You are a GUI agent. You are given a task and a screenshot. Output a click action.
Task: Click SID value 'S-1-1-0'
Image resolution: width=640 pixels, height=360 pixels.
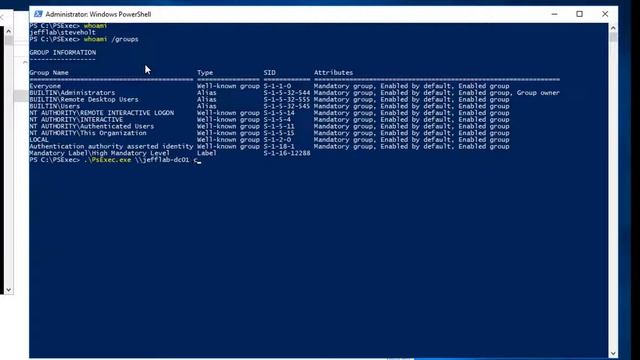tap(277, 86)
